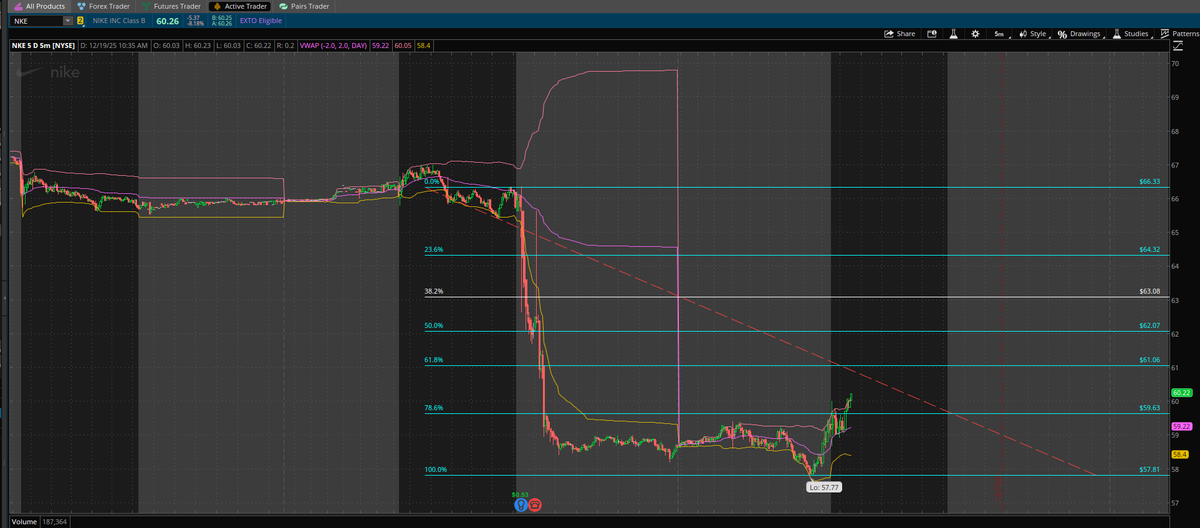The image size is (1200, 528).
Task: Click the yellow 58.4 lower band price marker
Action: pyautogui.click(x=1178, y=454)
